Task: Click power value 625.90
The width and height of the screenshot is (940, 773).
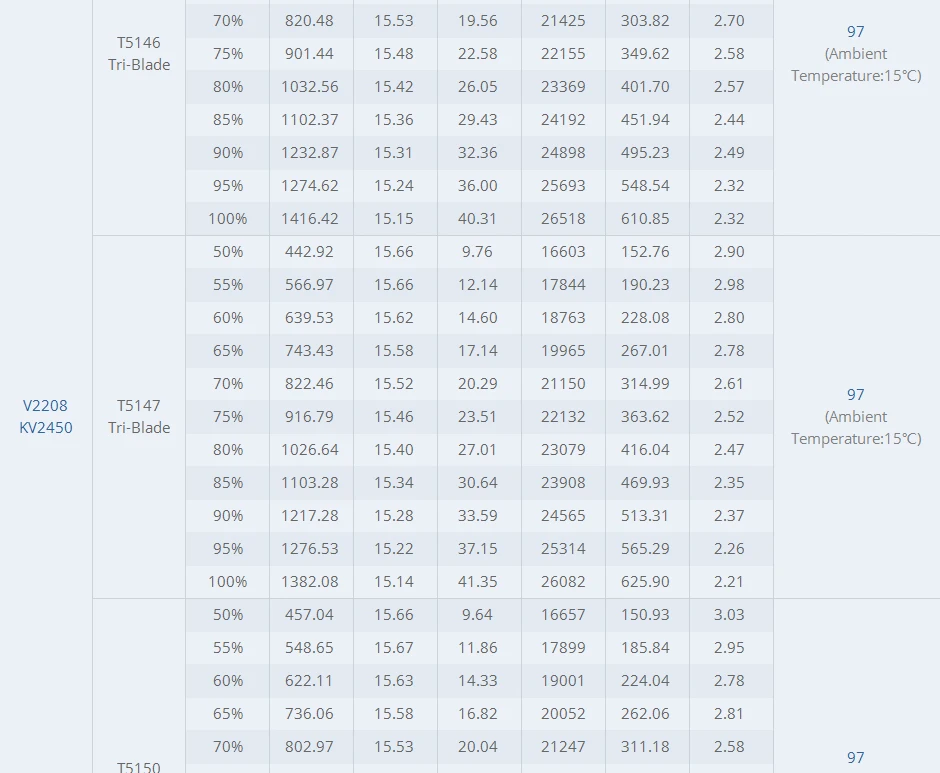Action: 645,581
